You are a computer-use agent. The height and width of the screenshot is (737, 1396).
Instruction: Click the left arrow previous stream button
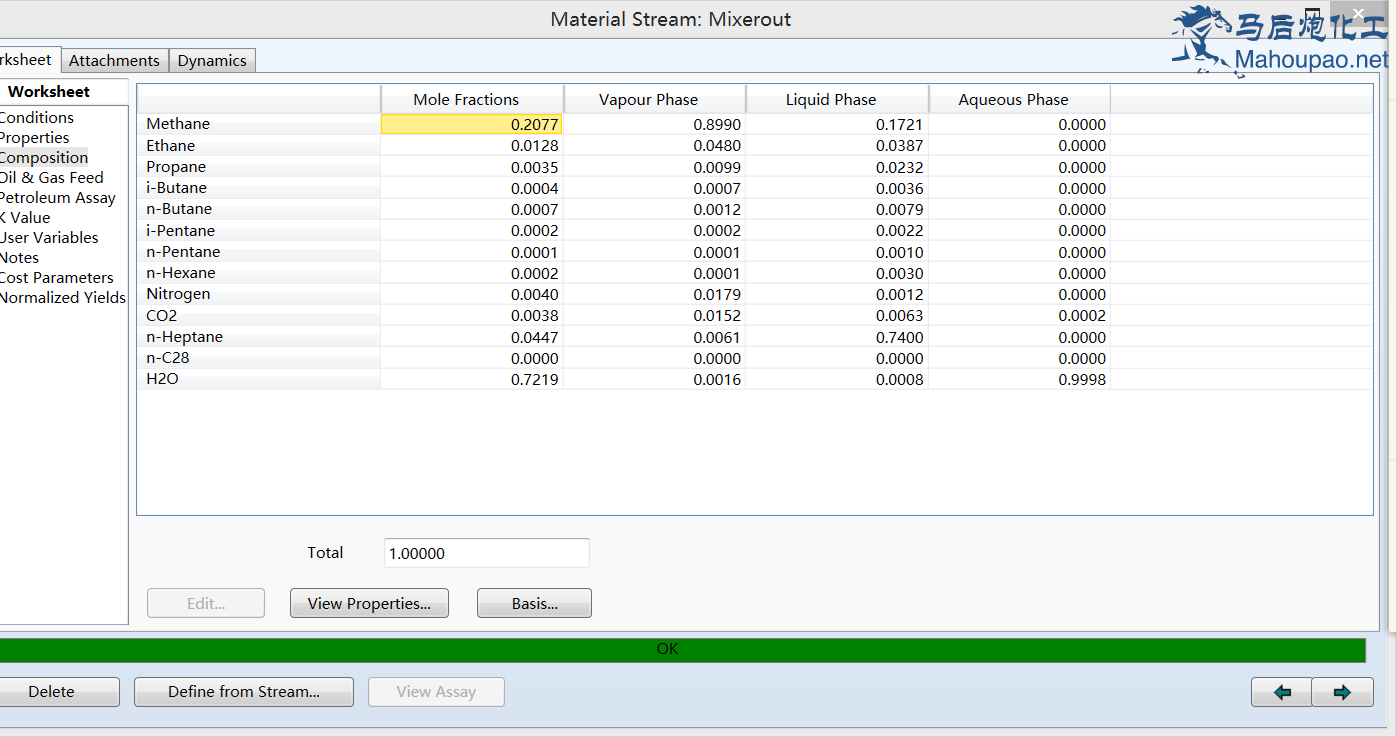1281,692
